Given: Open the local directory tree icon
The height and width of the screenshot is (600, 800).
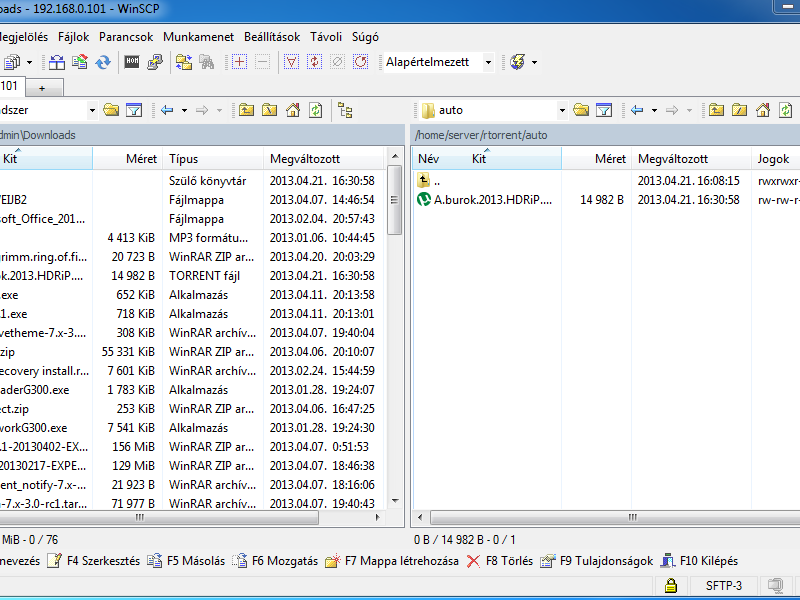Looking at the screenshot, I should pos(345,110).
